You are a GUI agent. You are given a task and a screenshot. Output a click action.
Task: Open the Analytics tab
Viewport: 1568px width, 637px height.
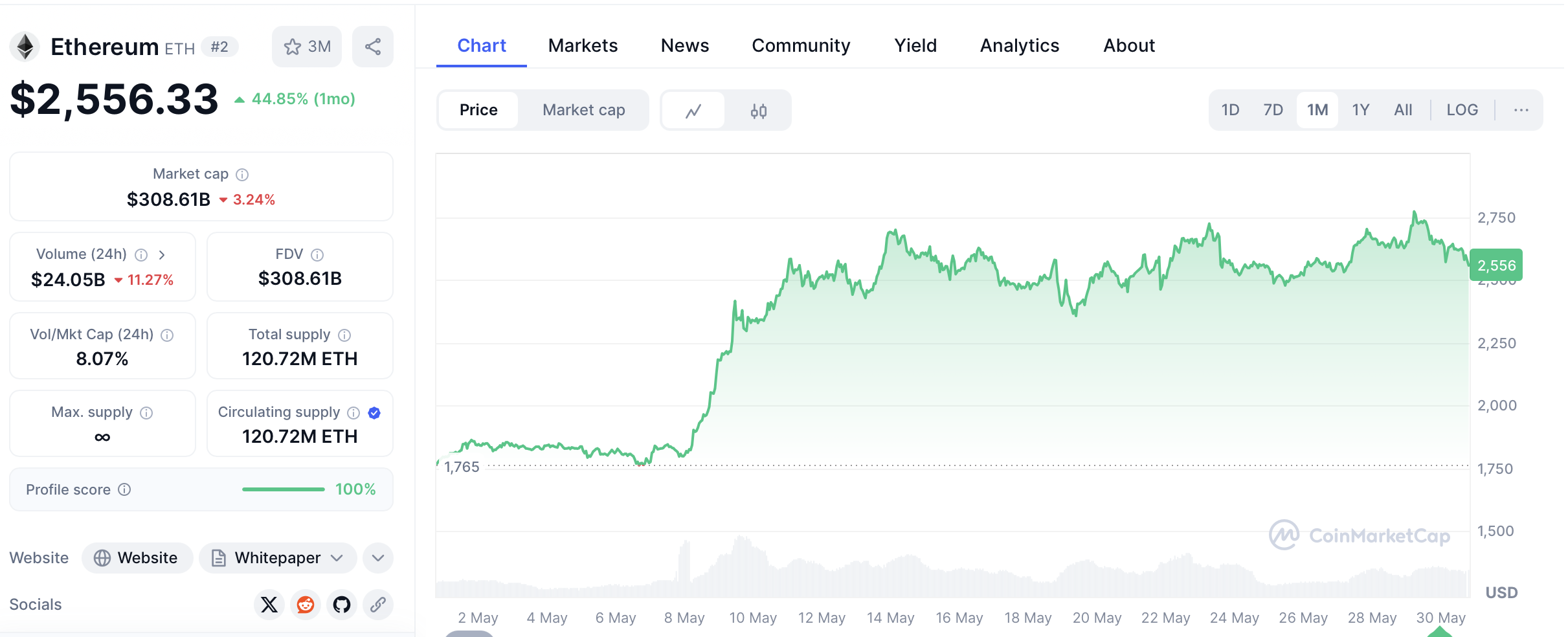coord(1019,46)
